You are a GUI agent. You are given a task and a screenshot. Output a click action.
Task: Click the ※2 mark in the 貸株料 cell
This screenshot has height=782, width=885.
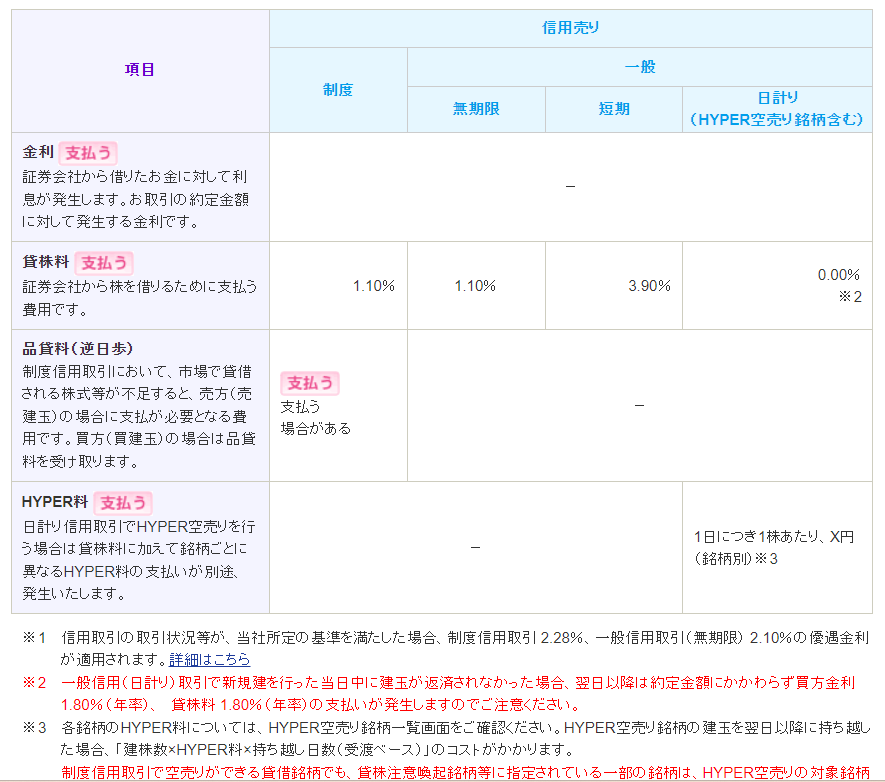coord(850,297)
